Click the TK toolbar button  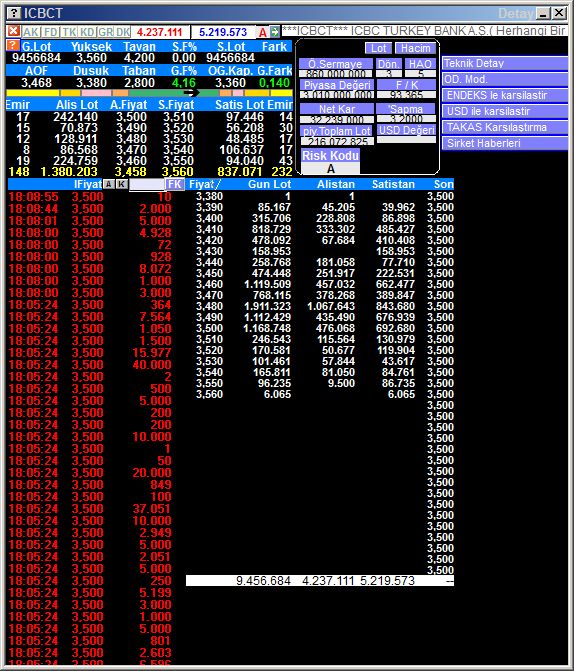(x=69, y=32)
